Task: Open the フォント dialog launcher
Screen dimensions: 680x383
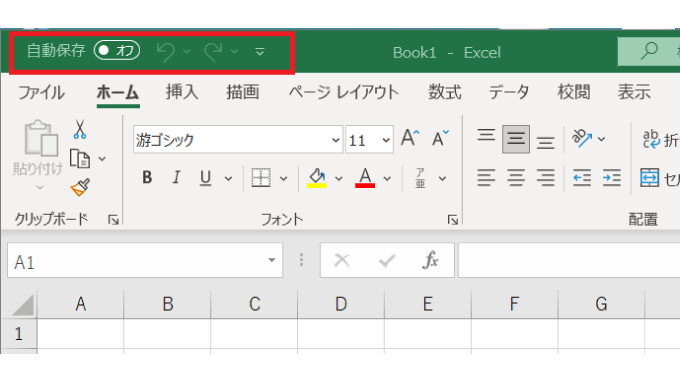Action: pos(453,220)
